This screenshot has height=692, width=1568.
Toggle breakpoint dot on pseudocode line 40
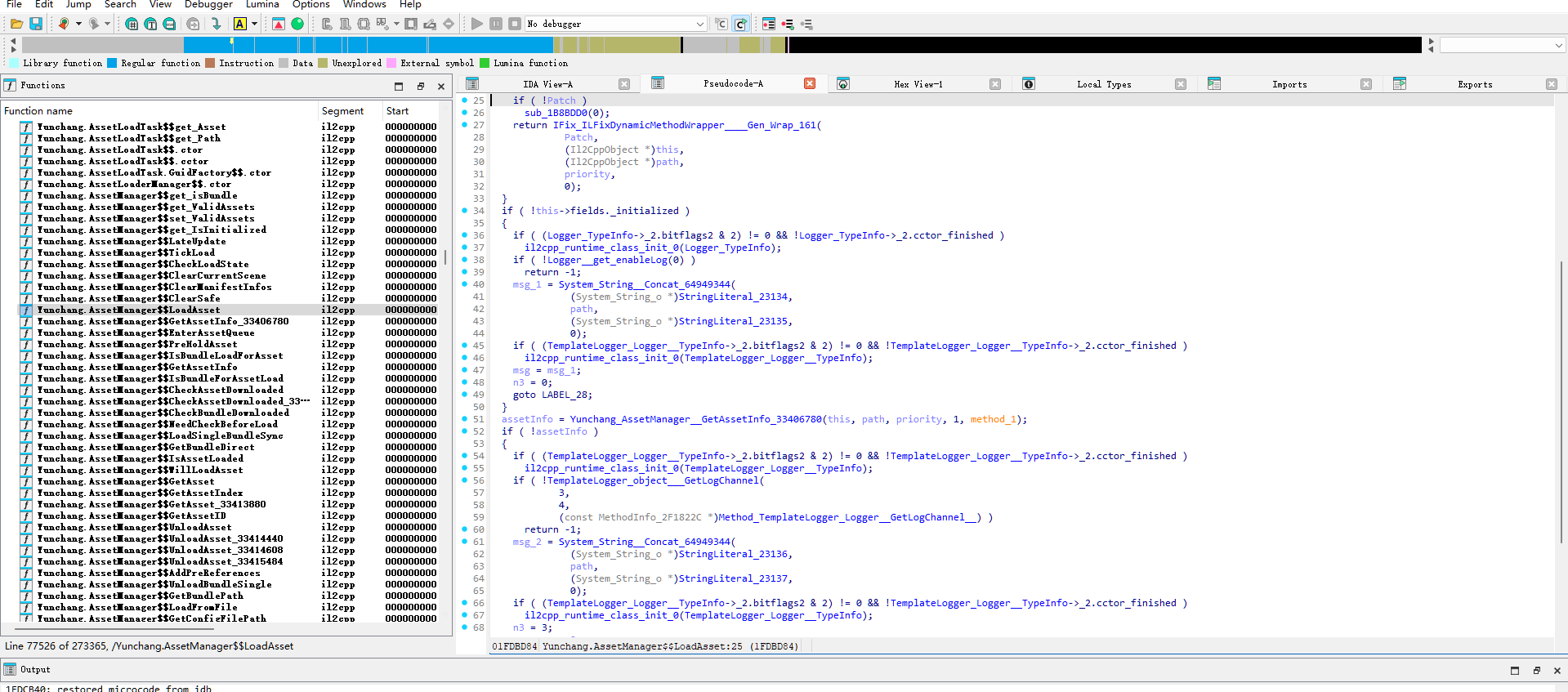click(x=464, y=284)
